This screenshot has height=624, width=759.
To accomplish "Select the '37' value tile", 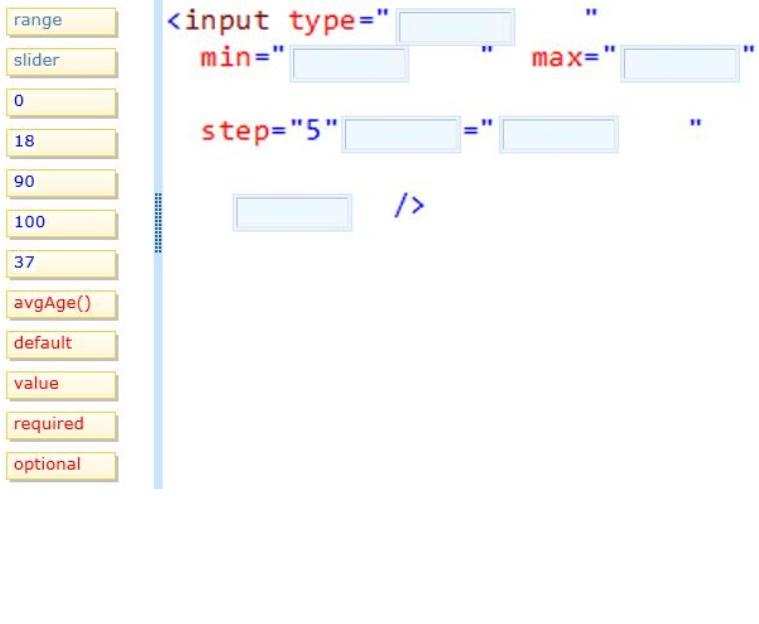I will coord(61,264).
